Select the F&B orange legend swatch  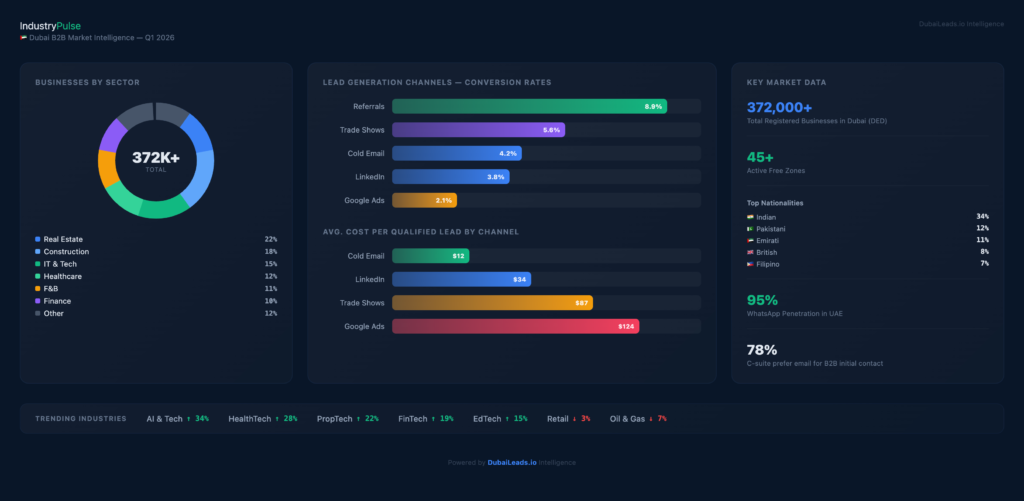(x=38, y=289)
